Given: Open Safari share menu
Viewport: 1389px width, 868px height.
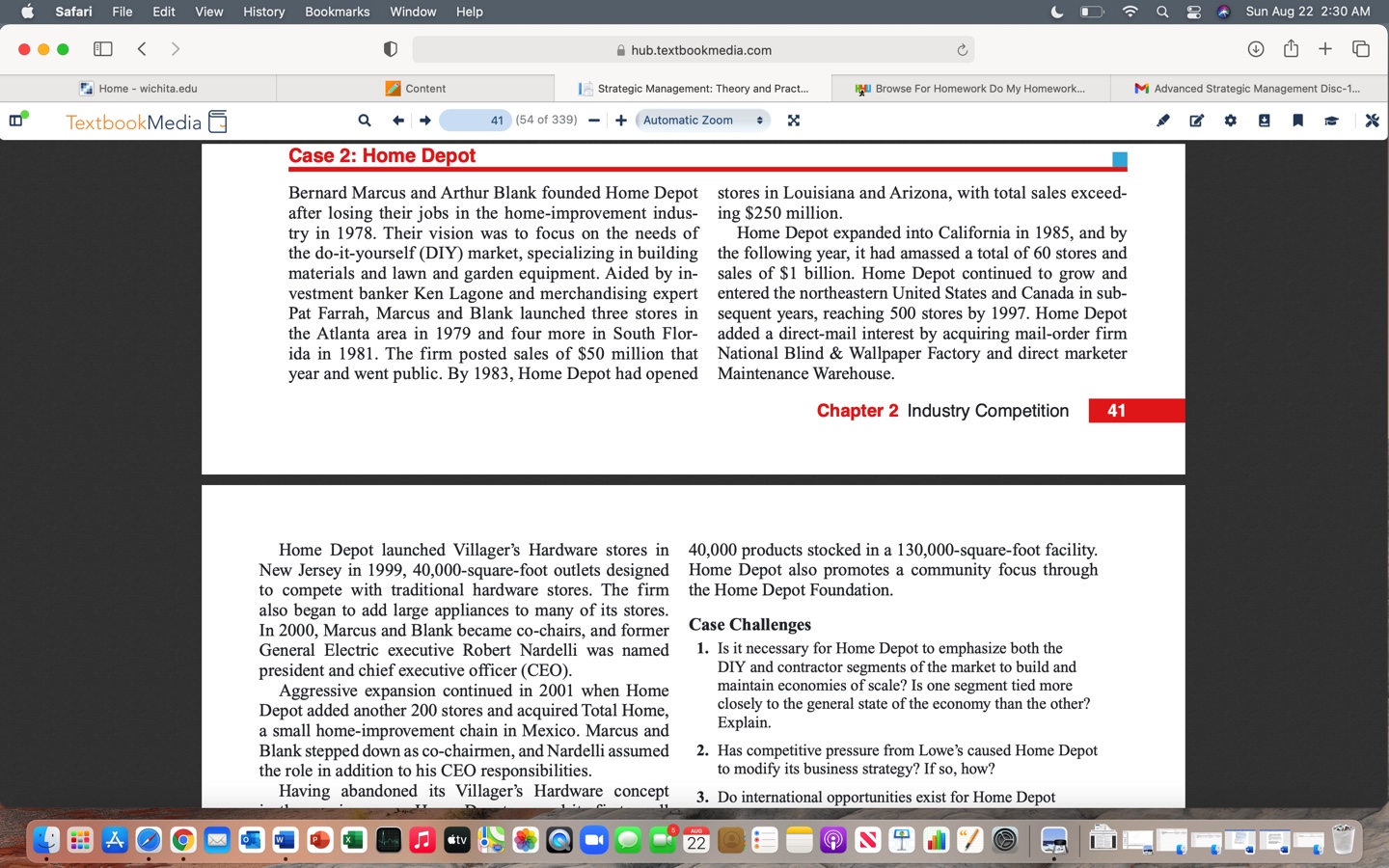Looking at the screenshot, I should click(x=1291, y=49).
